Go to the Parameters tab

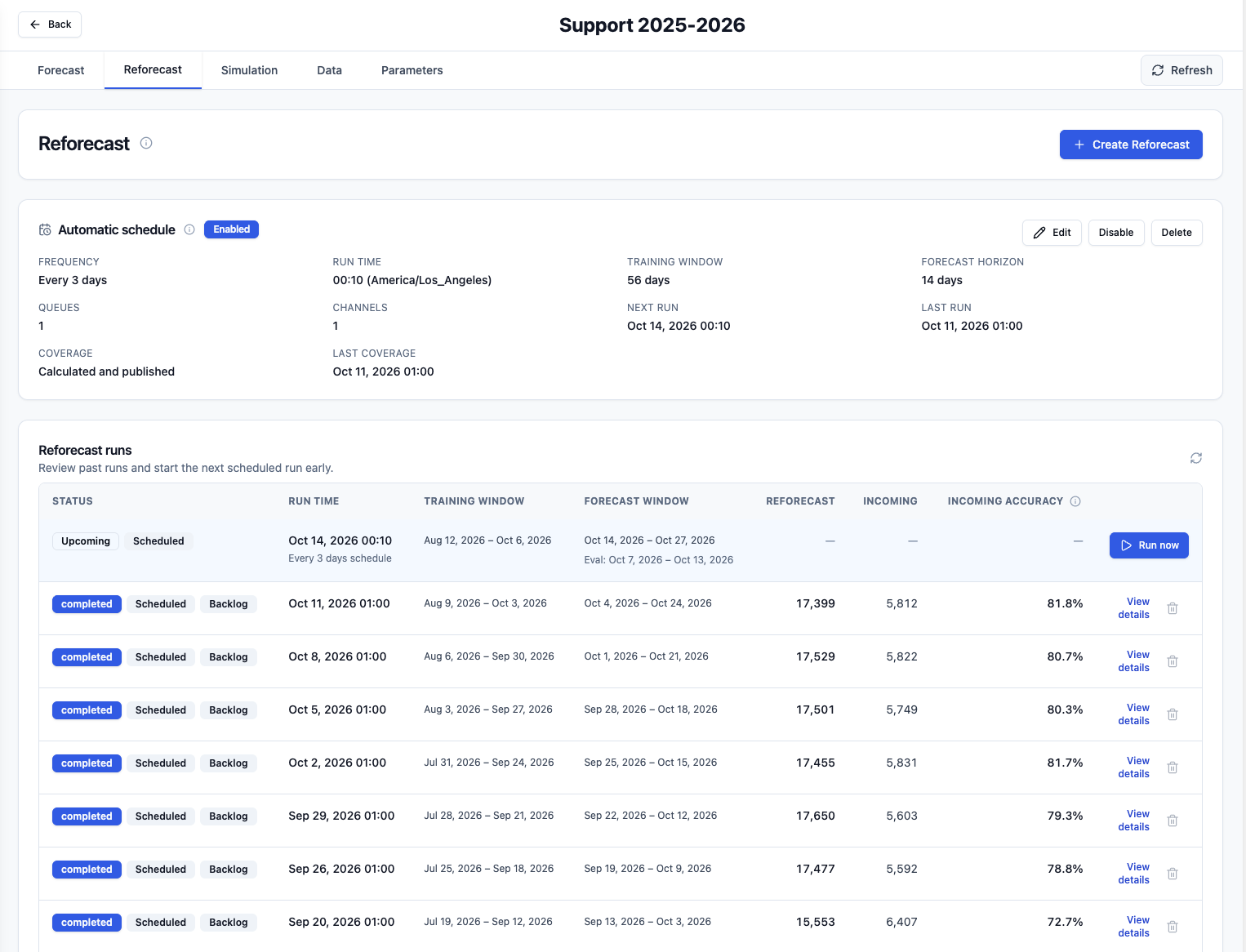[412, 70]
